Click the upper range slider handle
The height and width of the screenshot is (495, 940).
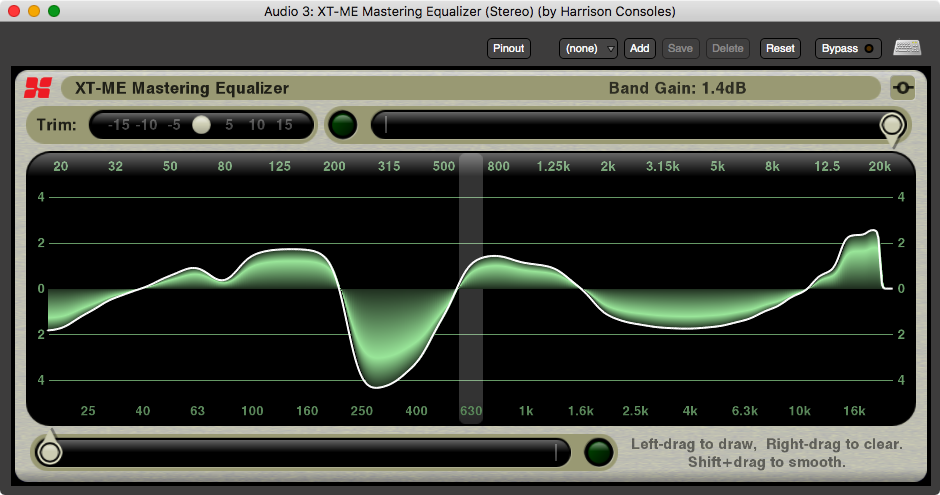[892, 126]
